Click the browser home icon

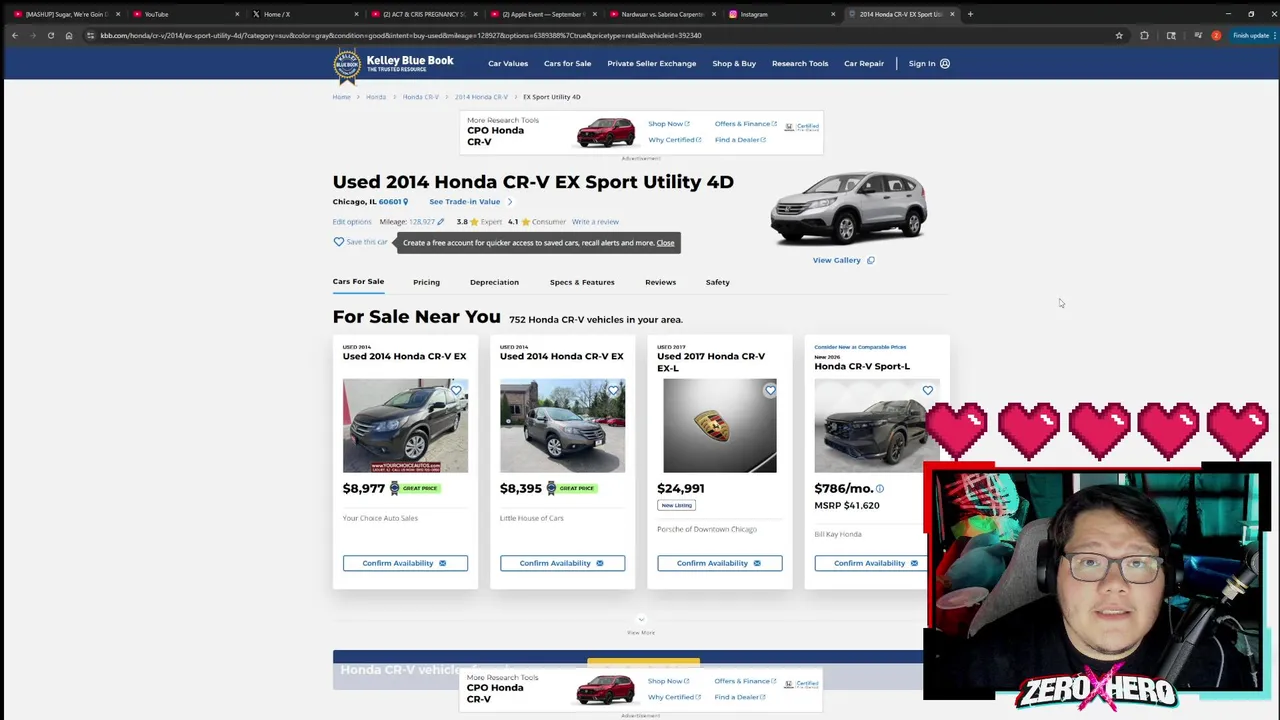pos(69,35)
